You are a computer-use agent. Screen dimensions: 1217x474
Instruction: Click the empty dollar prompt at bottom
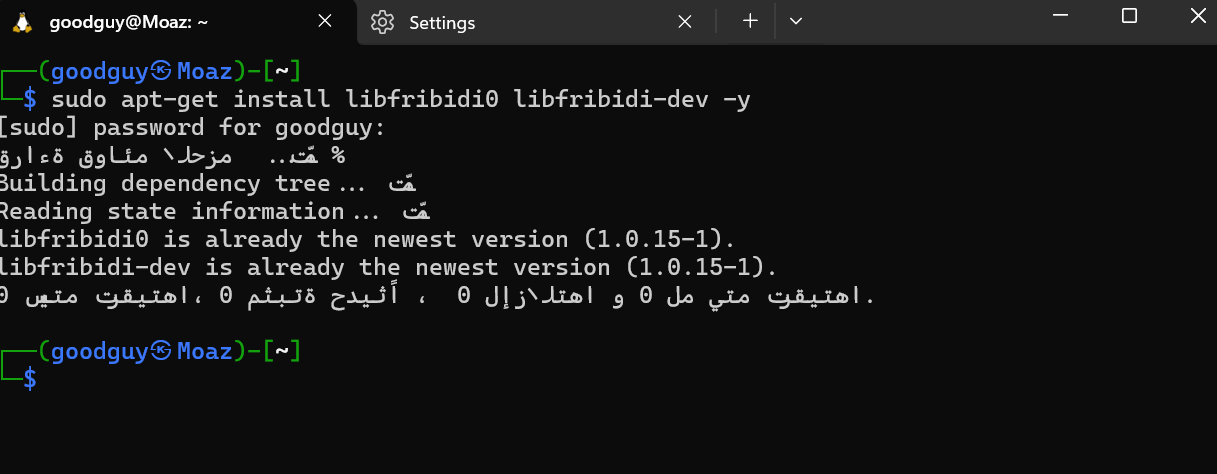click(x=31, y=379)
